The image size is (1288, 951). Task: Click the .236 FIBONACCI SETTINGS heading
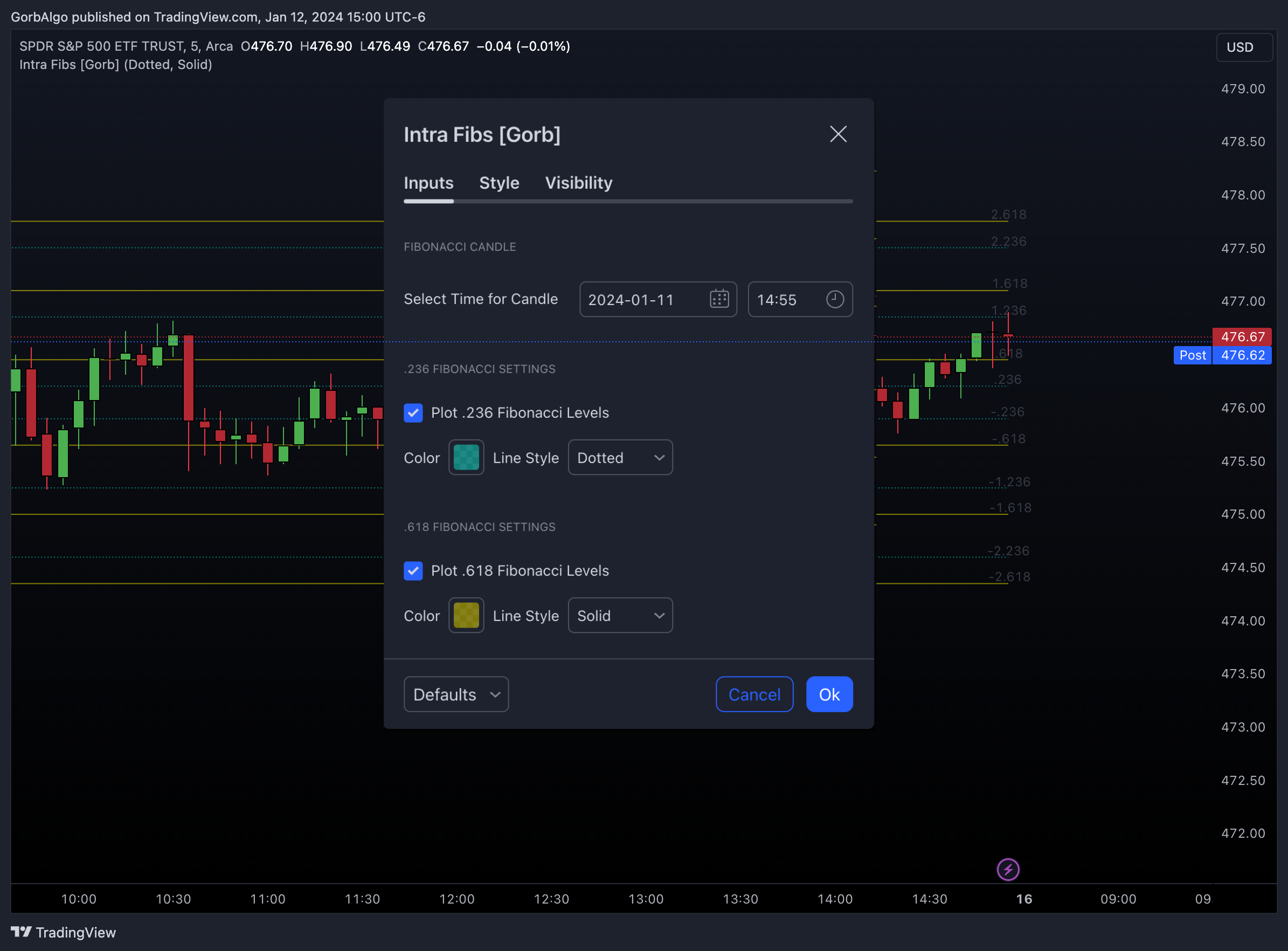480,369
